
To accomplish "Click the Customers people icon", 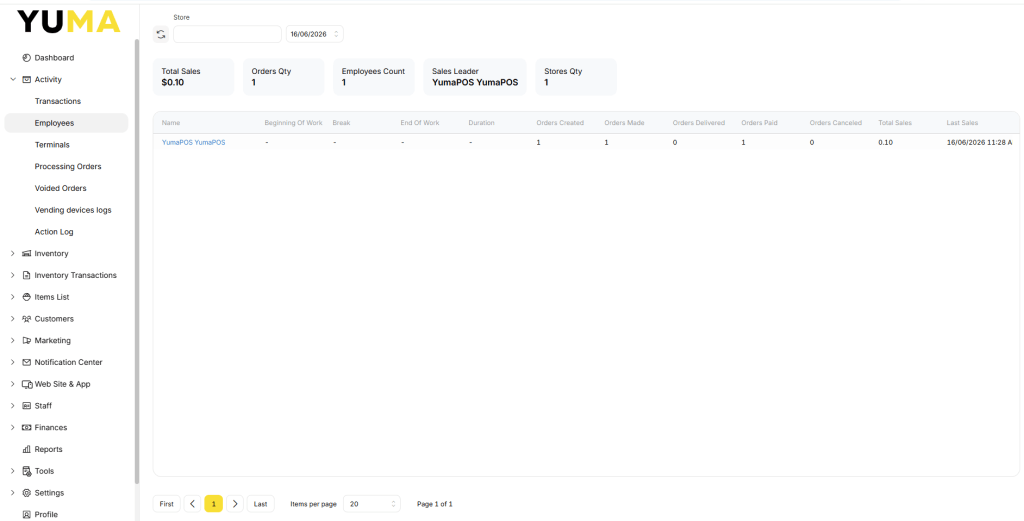I will [x=27, y=319].
